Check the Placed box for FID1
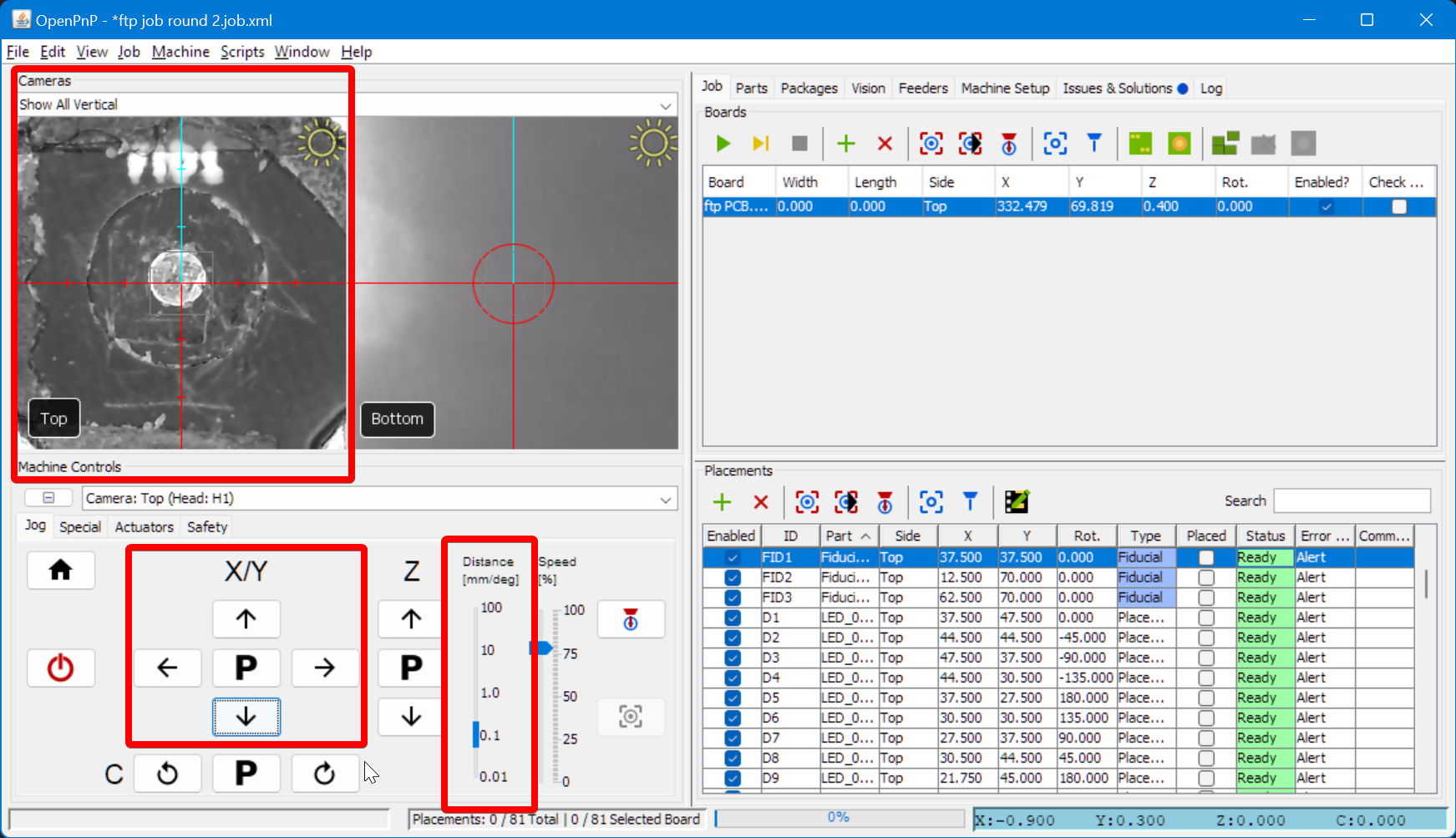The height and width of the screenshot is (838, 1456). click(1206, 557)
